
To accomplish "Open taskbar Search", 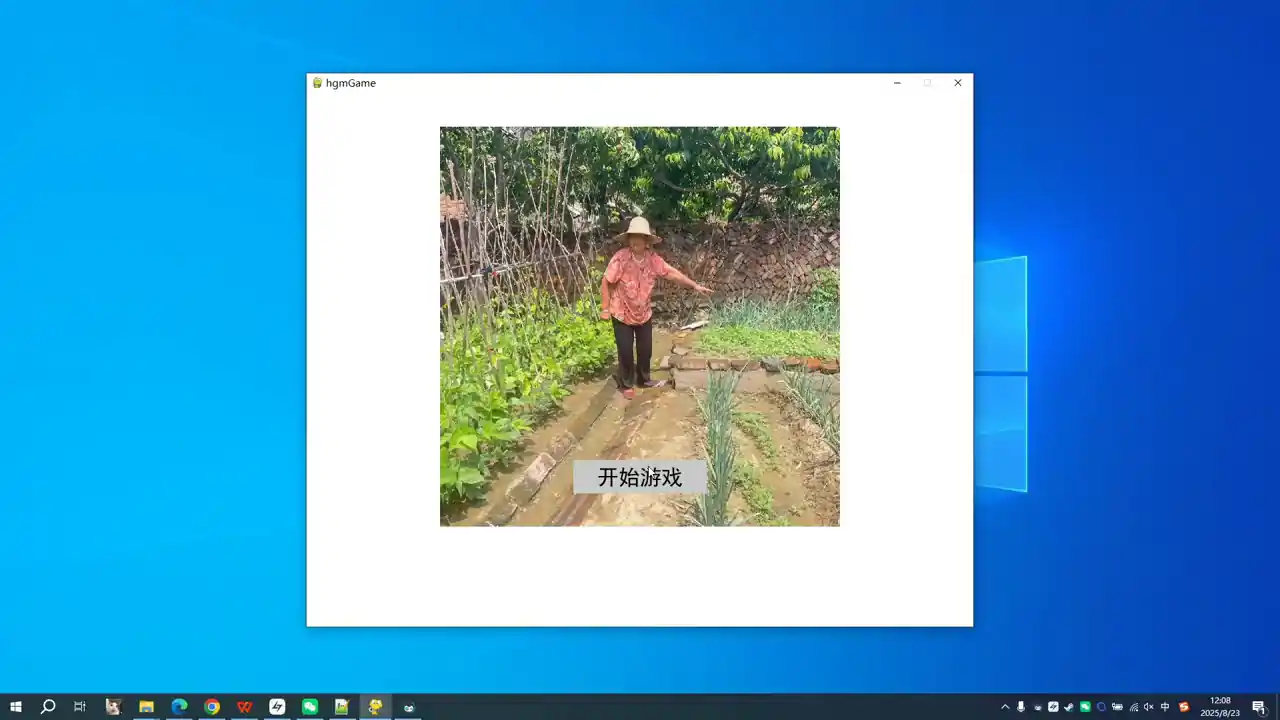I will click(x=48, y=707).
